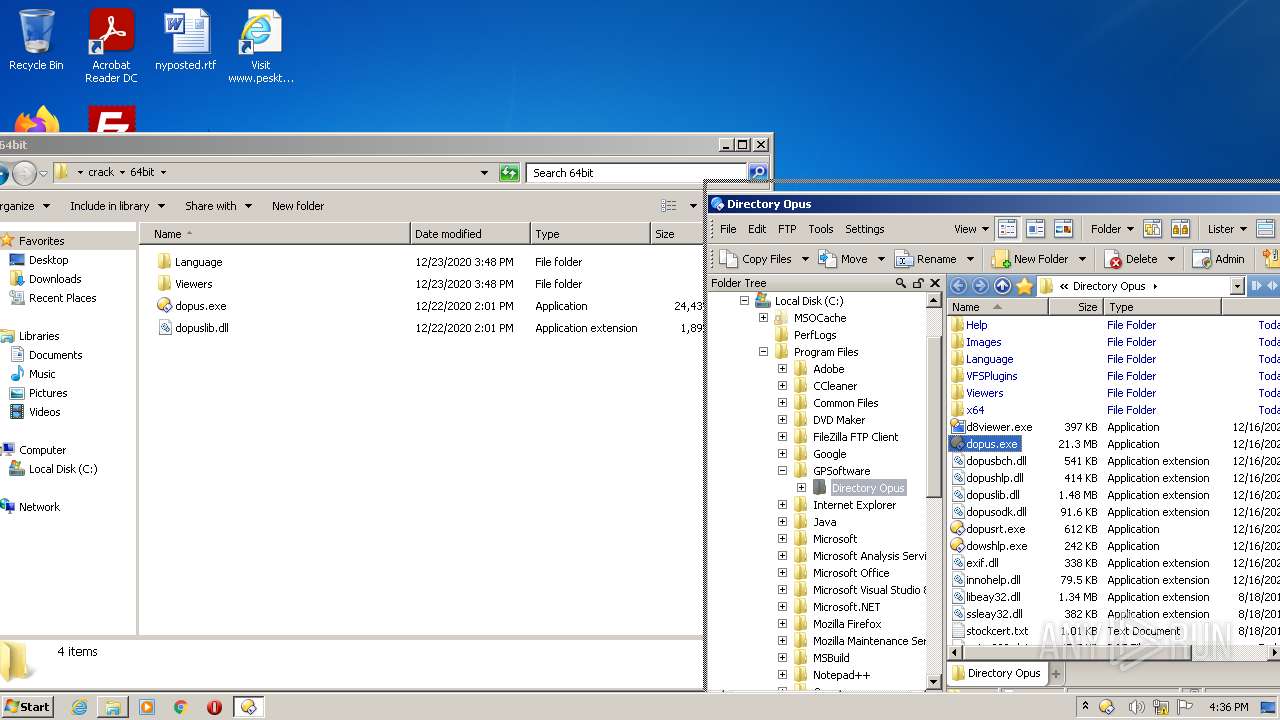Collapse Program Files in Folder Tree

tap(763, 352)
